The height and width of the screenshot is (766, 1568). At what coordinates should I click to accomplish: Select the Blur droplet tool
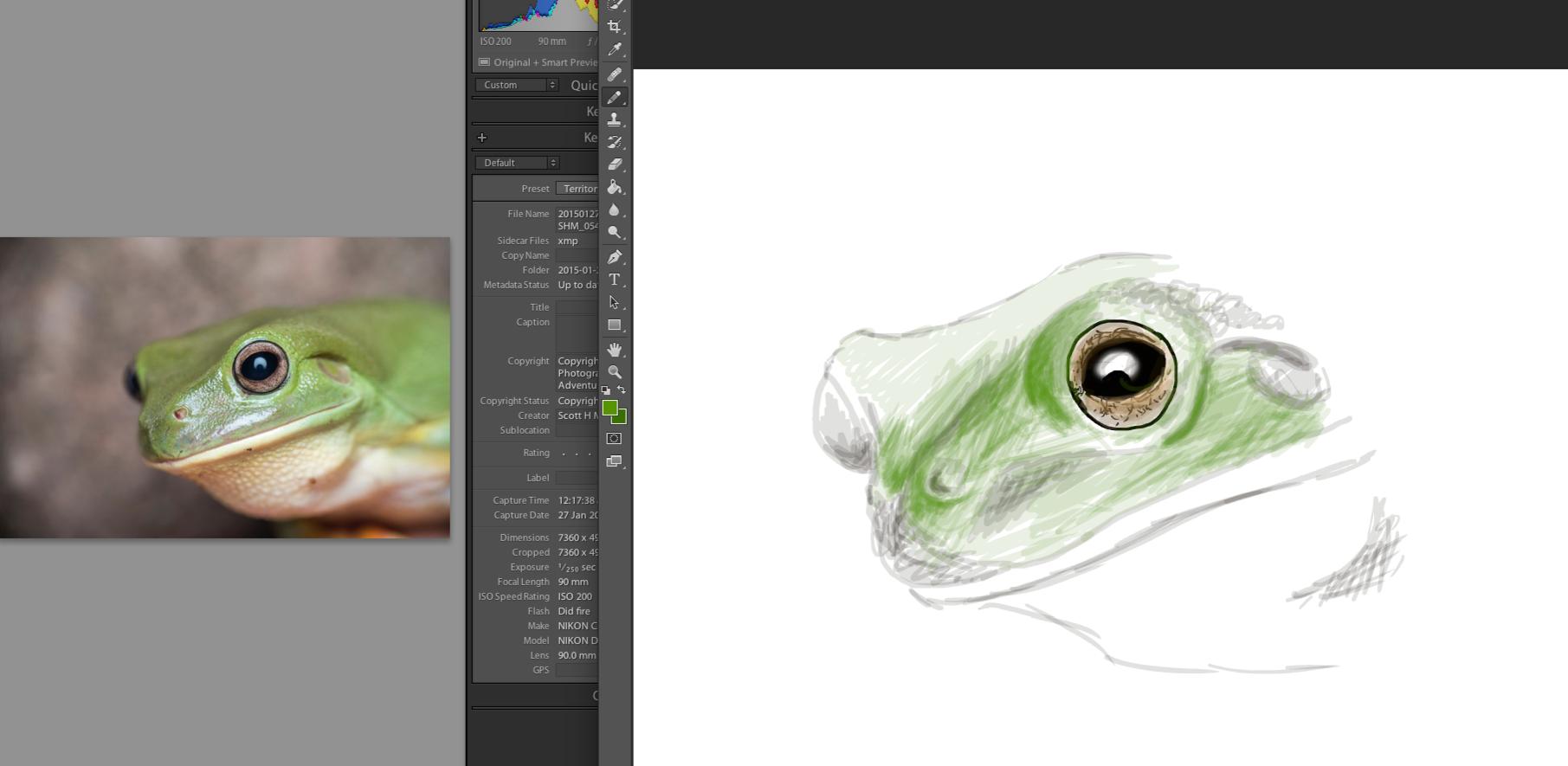click(x=614, y=210)
